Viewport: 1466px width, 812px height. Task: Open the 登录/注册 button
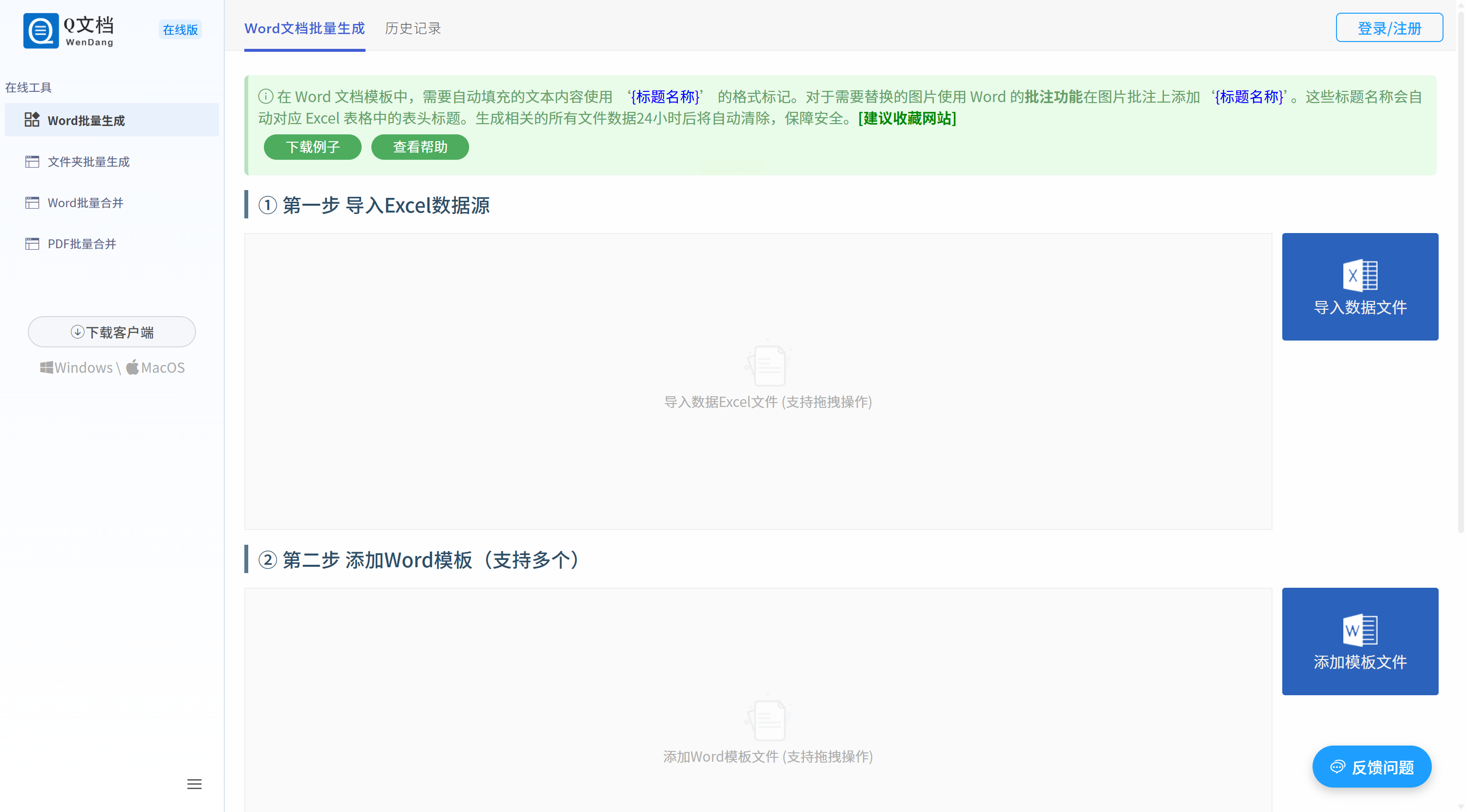1389,28
